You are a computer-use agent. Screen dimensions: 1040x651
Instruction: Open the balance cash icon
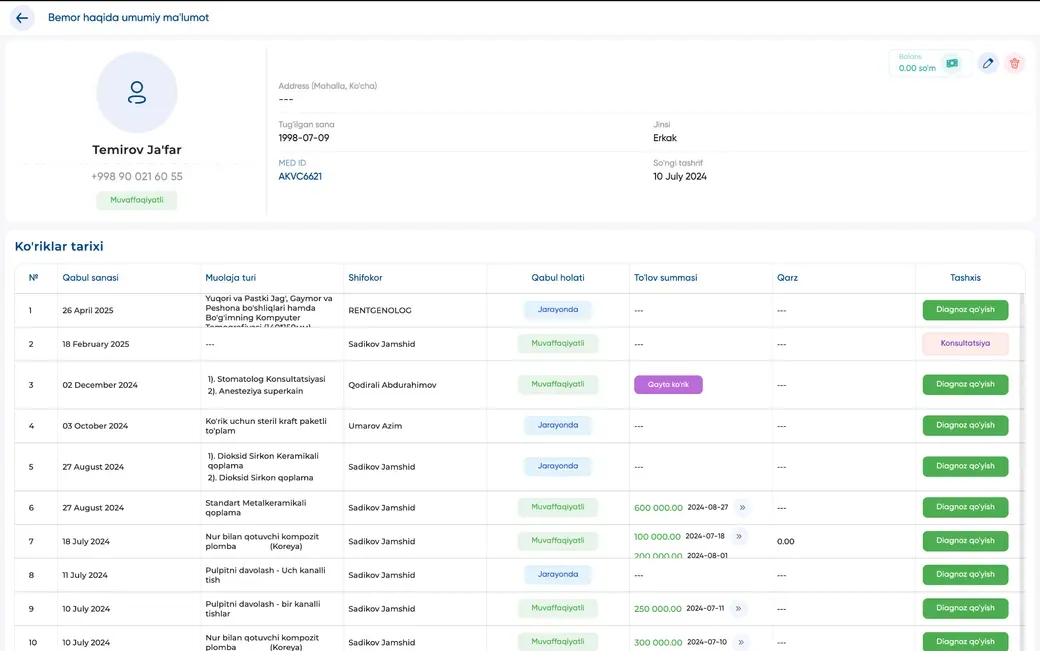coord(952,63)
